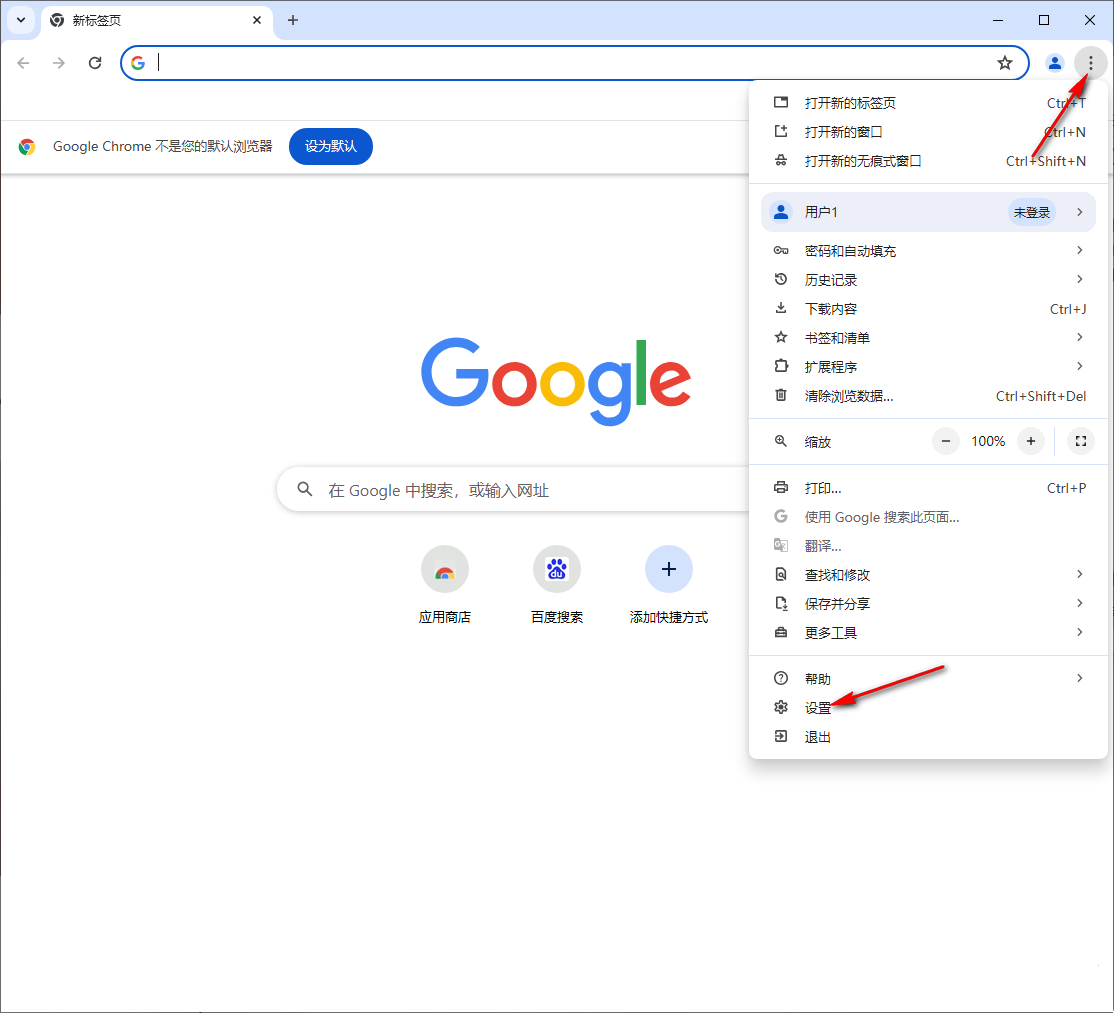The width and height of the screenshot is (1114, 1013).
Task: Open 扩展程序 menu item
Action: pyautogui.click(x=929, y=367)
